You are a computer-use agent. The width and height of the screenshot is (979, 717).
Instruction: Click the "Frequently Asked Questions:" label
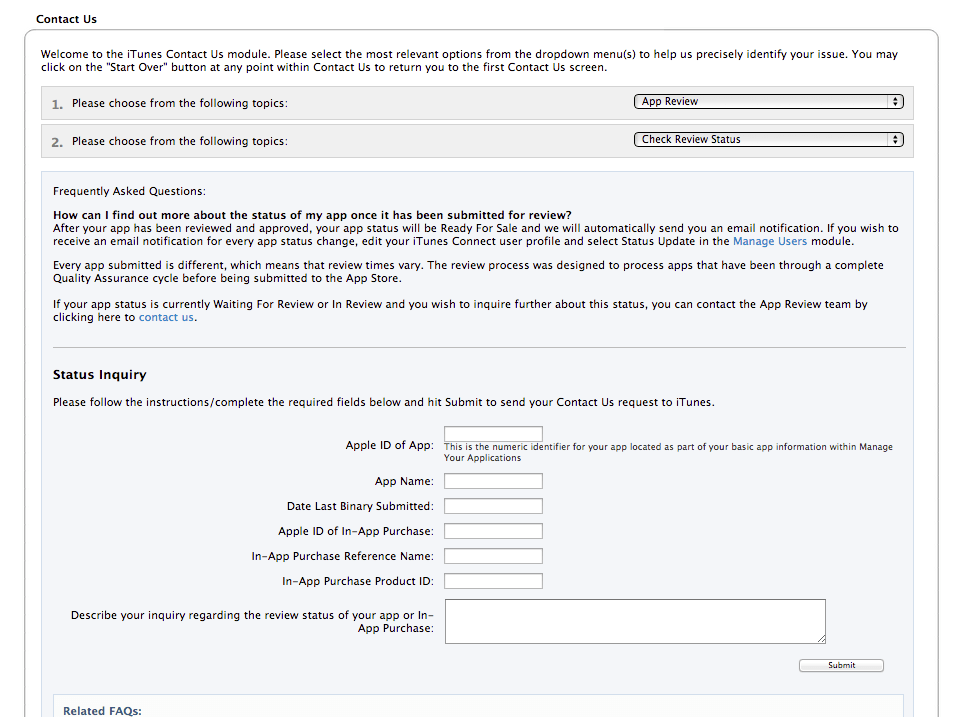coord(129,191)
